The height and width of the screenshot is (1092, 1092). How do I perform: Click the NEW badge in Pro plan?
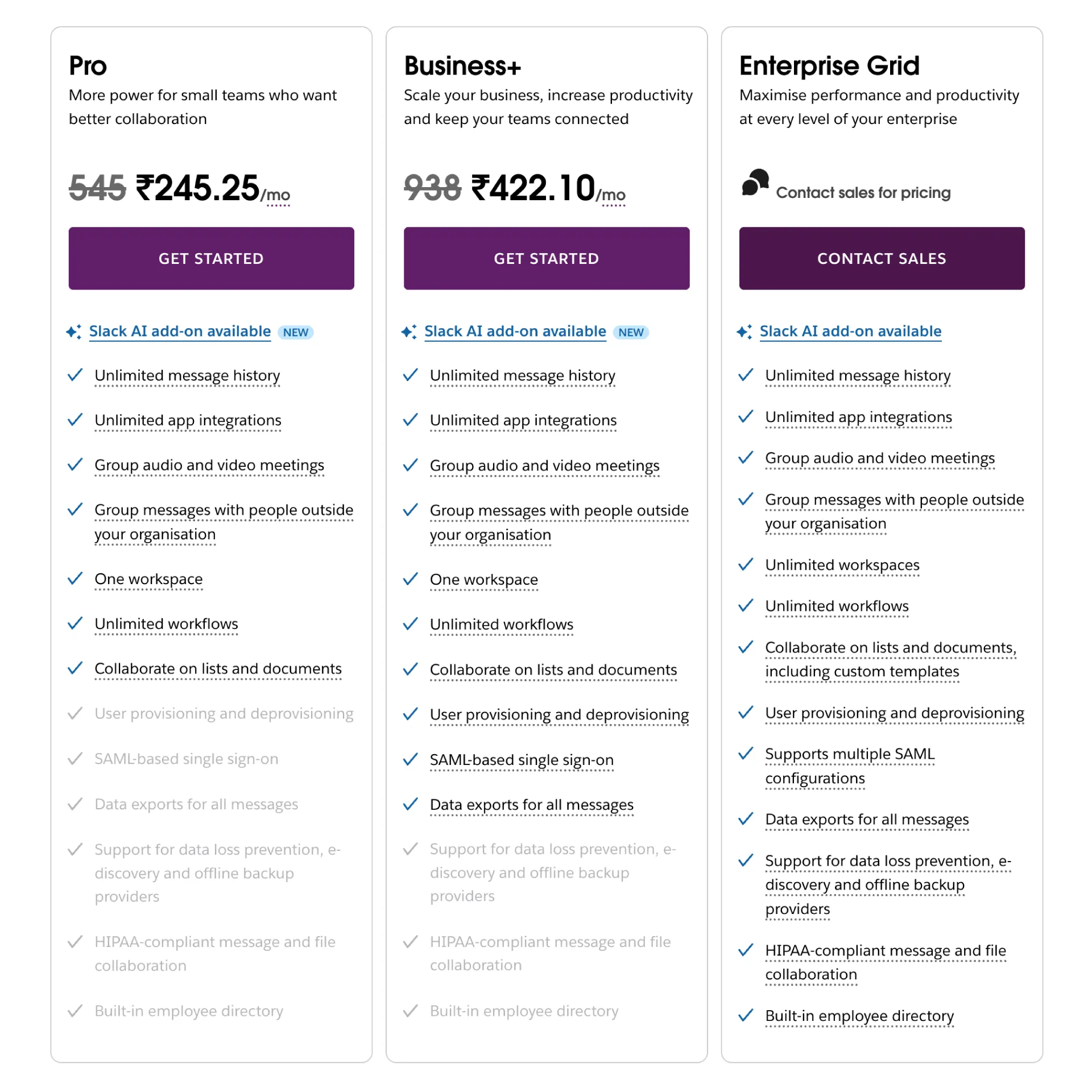click(295, 332)
